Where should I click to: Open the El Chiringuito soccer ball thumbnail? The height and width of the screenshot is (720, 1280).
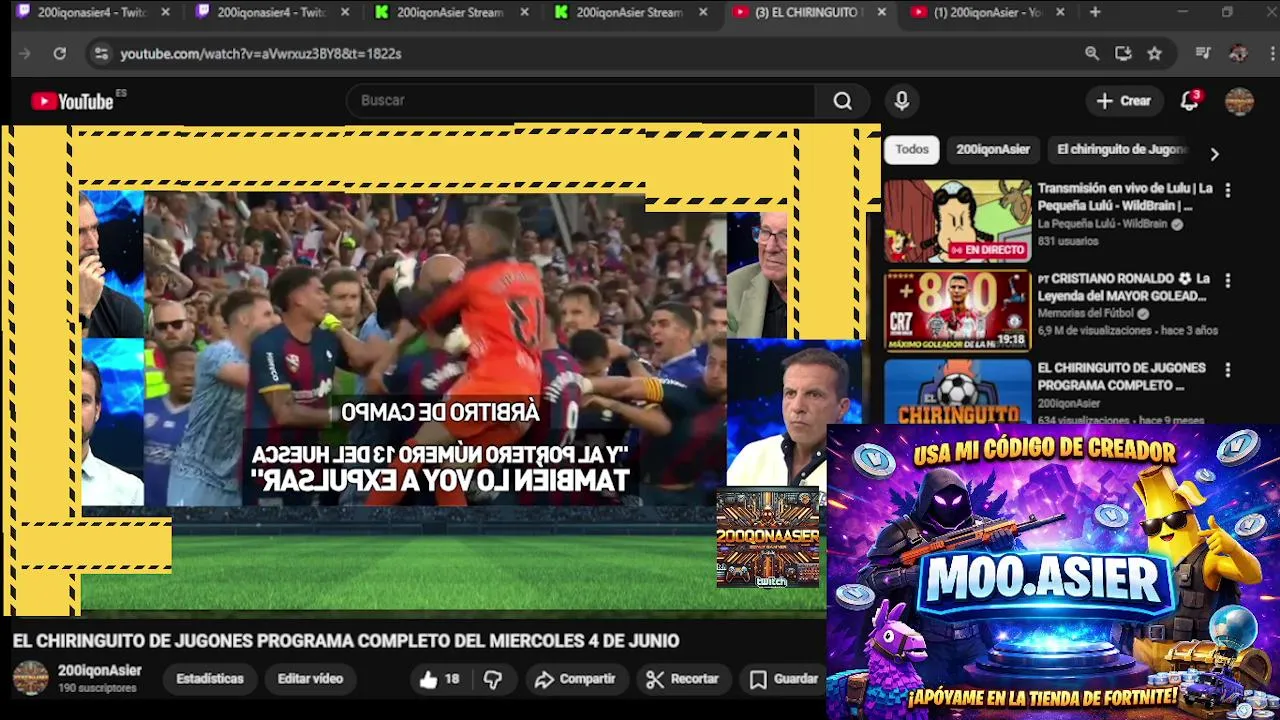point(957,392)
